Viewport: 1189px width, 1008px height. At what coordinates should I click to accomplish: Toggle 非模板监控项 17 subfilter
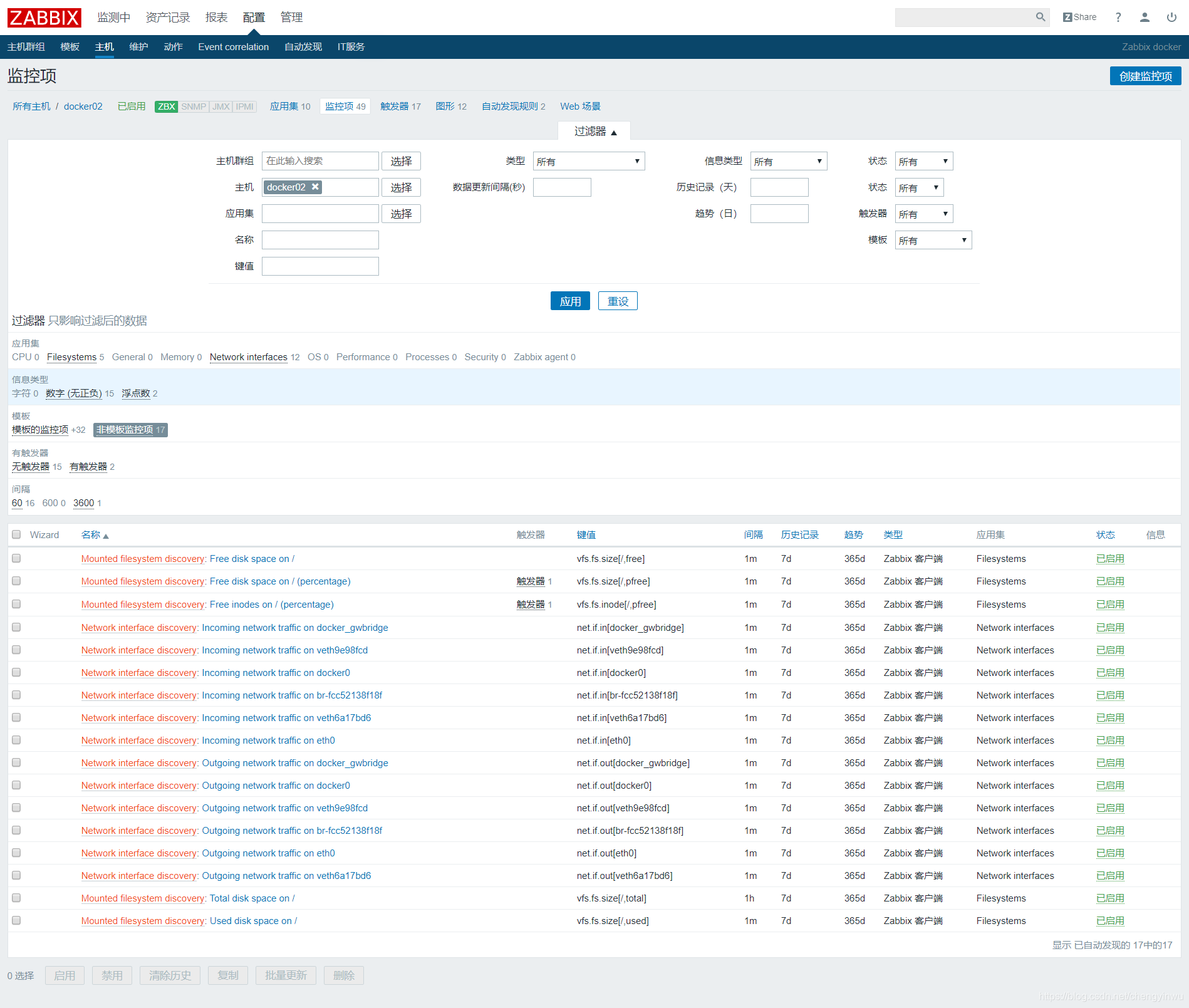(130, 430)
